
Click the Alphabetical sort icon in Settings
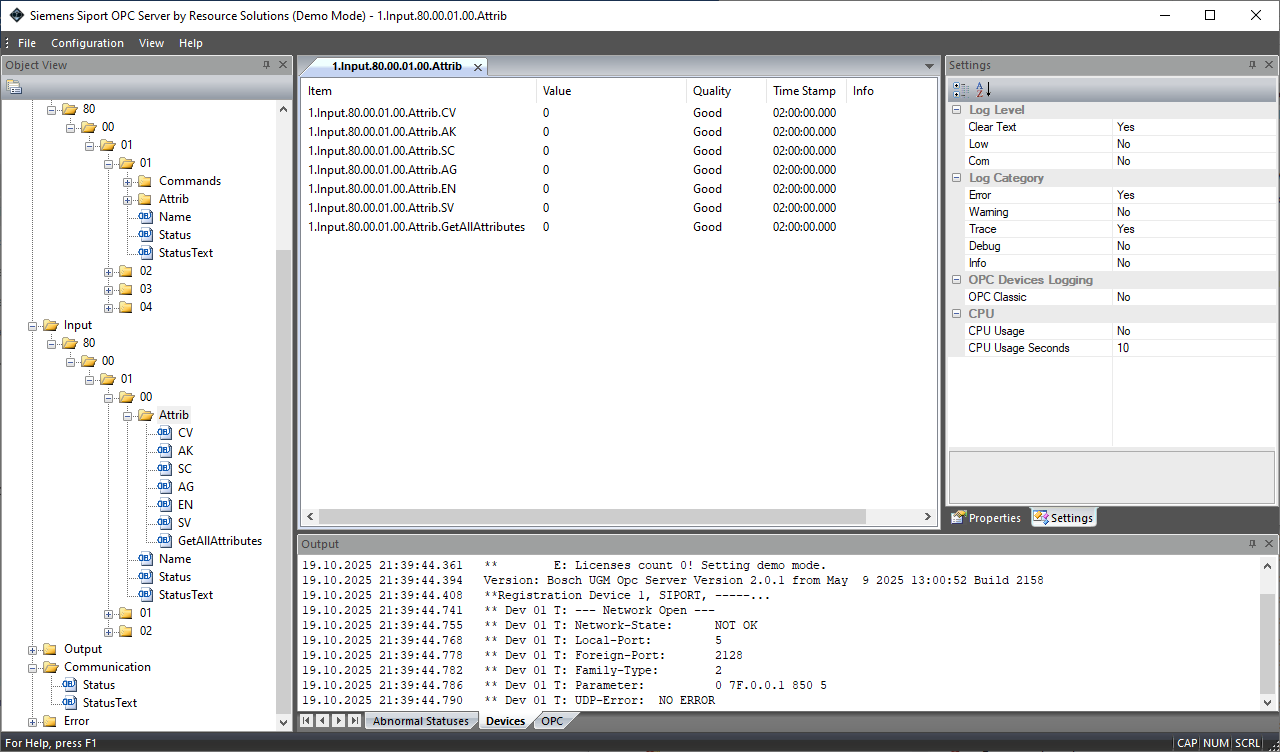(x=983, y=89)
